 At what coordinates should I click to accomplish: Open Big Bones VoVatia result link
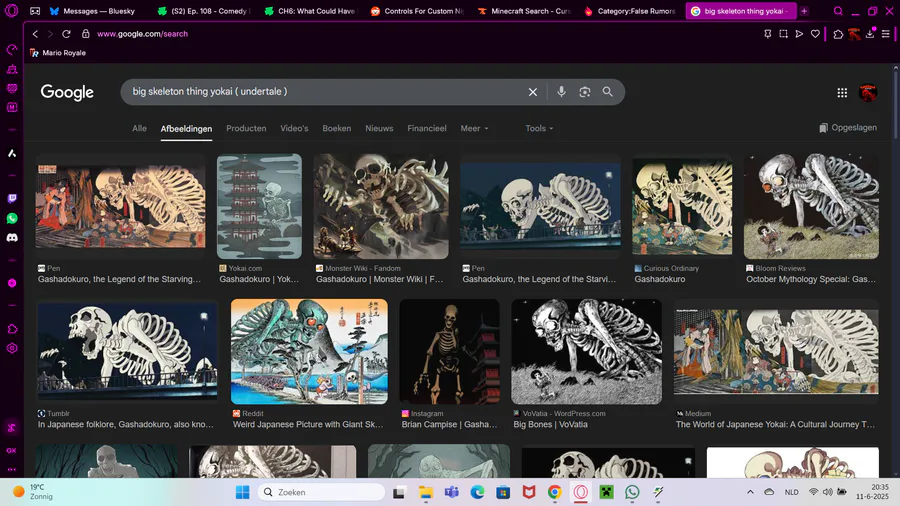(x=550, y=425)
